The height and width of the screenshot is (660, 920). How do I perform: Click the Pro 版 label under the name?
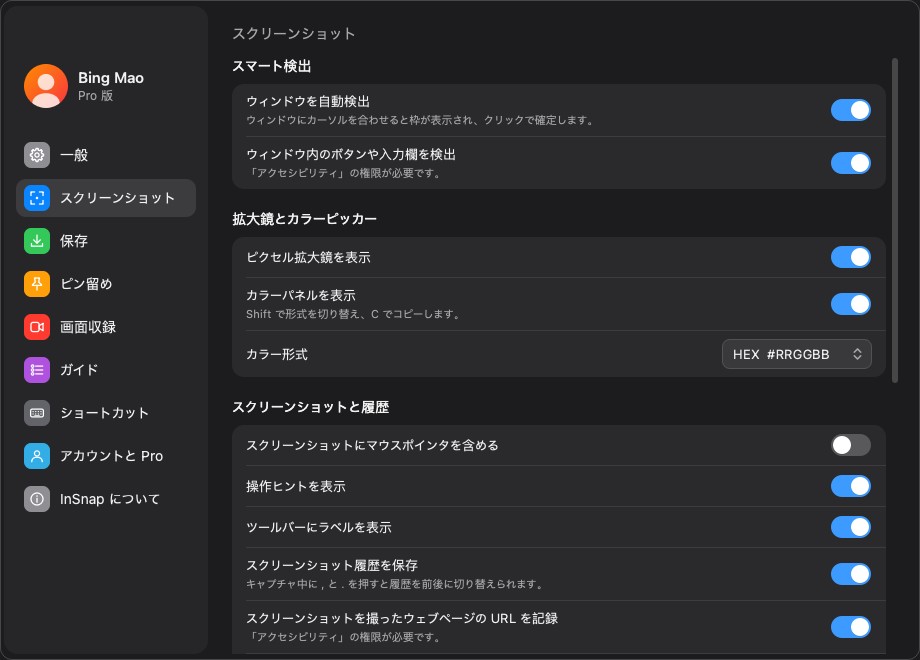click(96, 96)
